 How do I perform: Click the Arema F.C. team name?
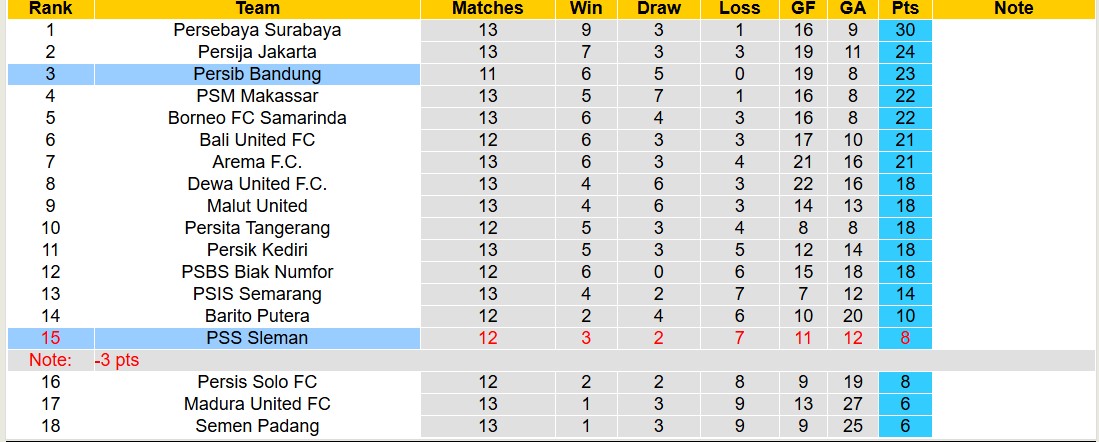click(257, 162)
